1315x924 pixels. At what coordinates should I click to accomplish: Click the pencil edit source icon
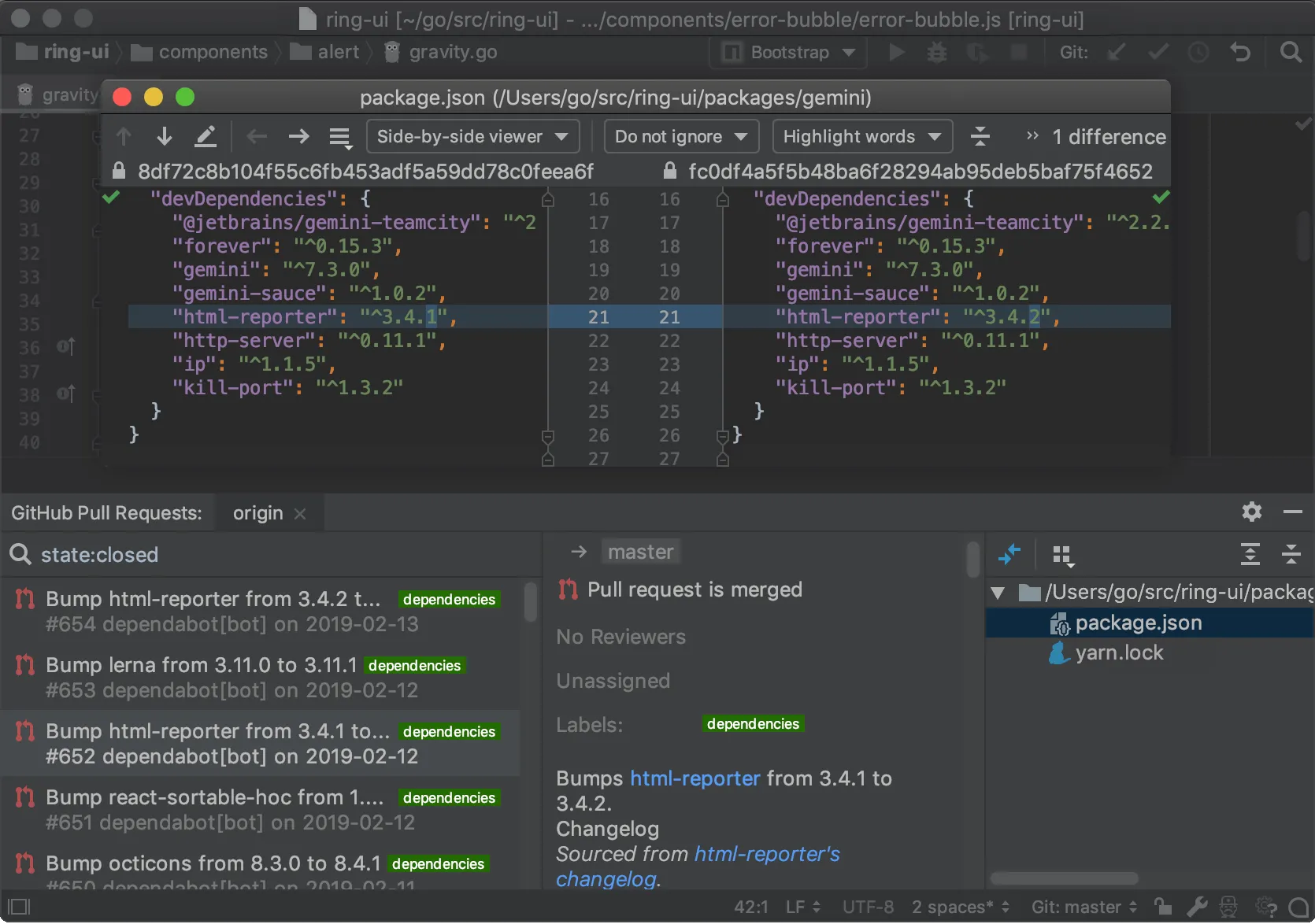(x=206, y=136)
